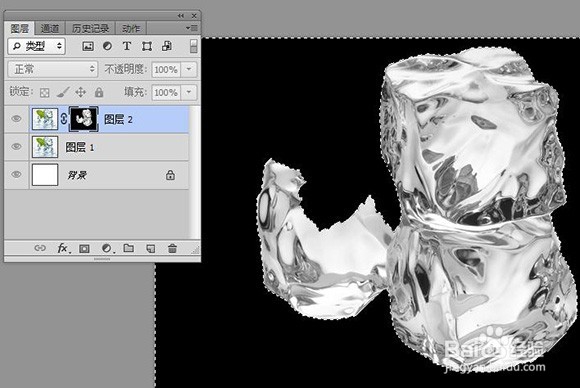This screenshot has width=580, height=388.
Task: Collapse the panel with double-arrow icon
Action: pyautogui.click(x=181, y=16)
